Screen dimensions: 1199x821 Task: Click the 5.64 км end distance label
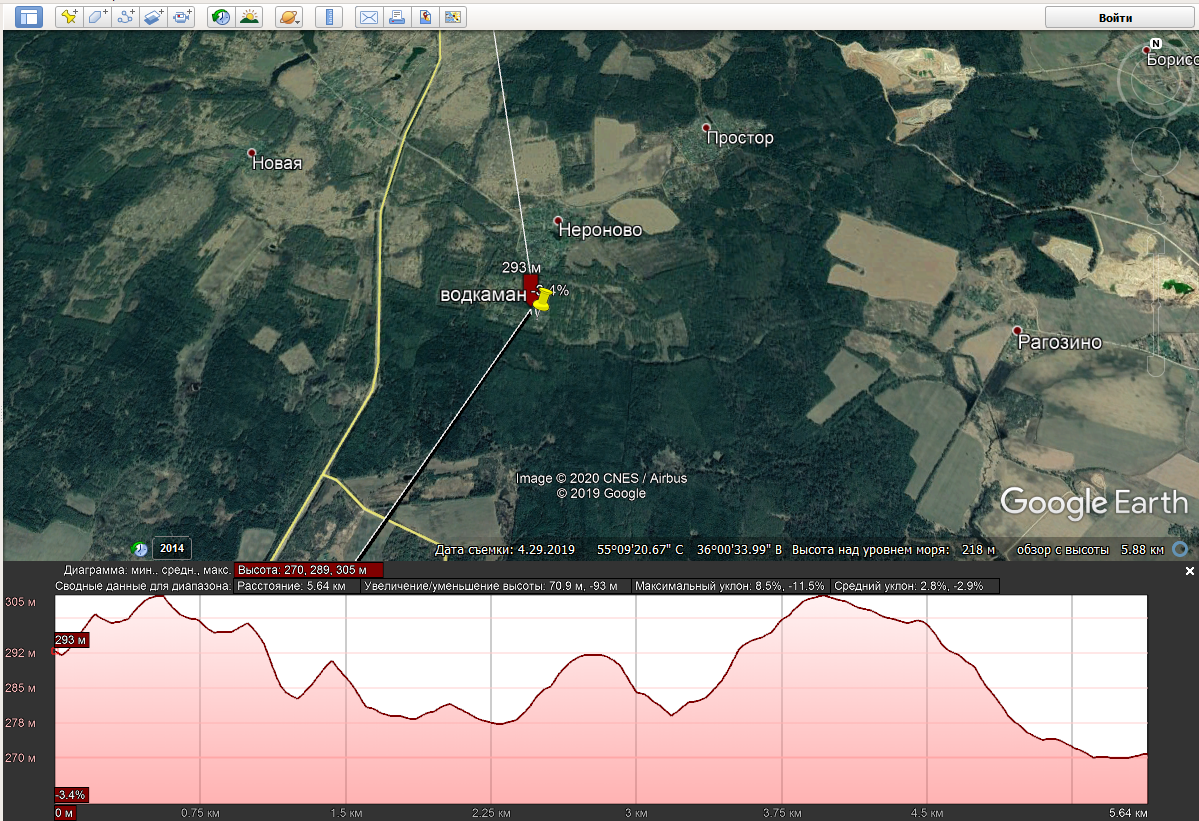tap(1128, 813)
